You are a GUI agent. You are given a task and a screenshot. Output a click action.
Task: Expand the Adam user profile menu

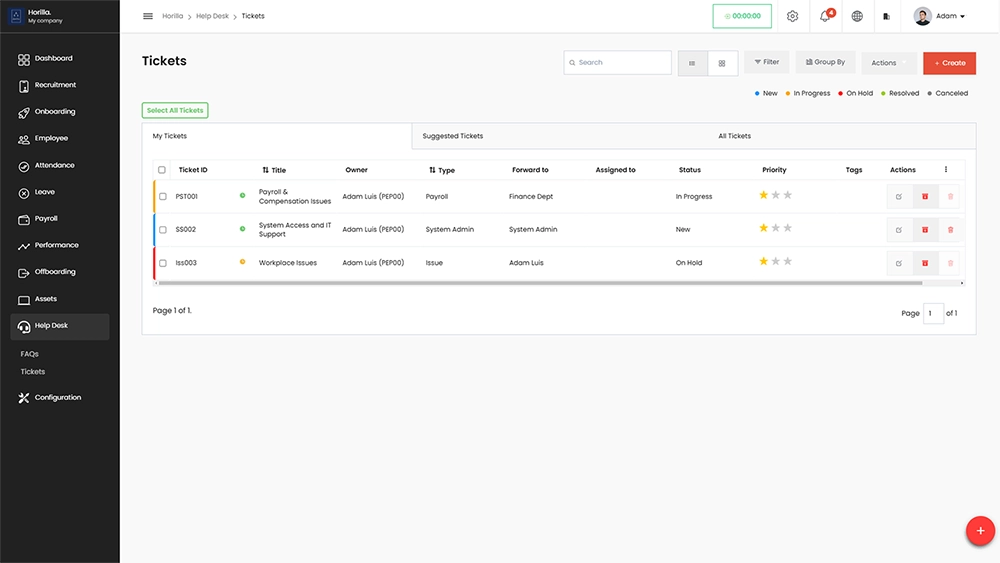tap(939, 16)
